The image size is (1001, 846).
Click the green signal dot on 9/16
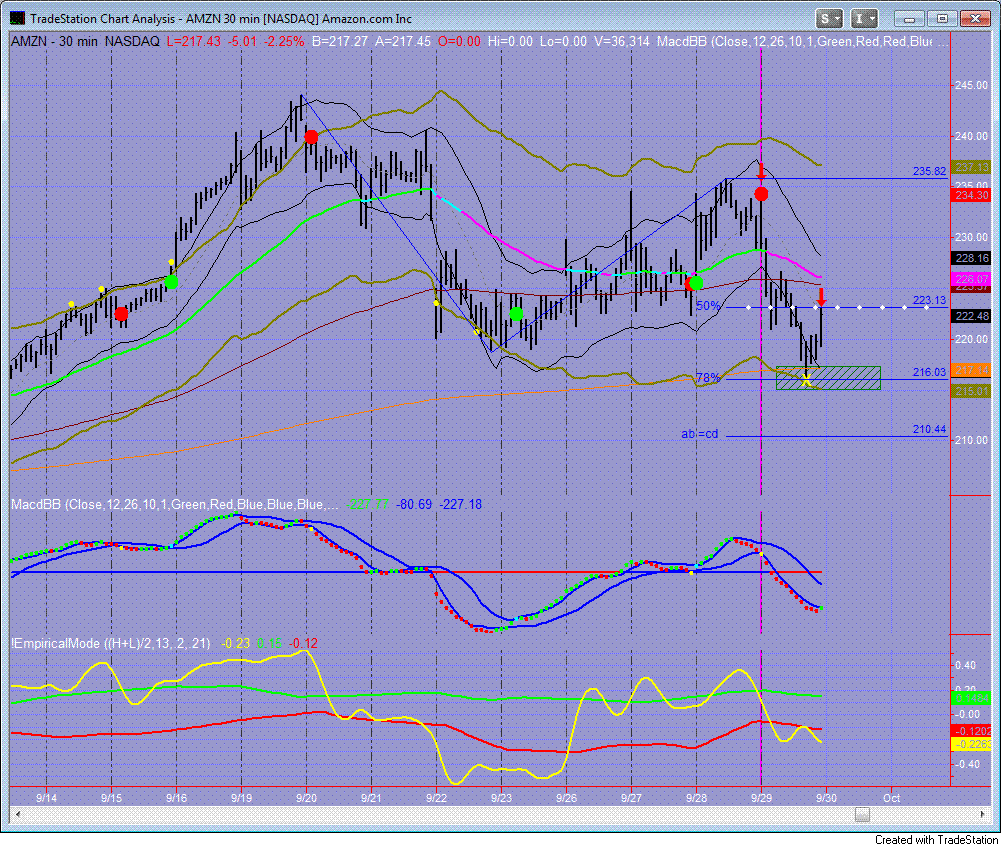pyautogui.click(x=171, y=282)
